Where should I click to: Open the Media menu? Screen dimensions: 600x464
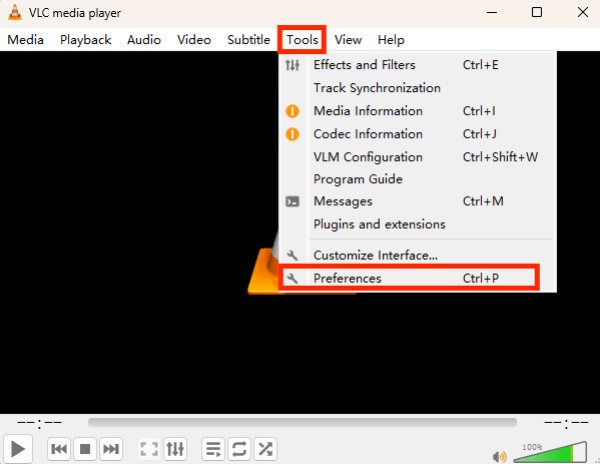pyautogui.click(x=25, y=40)
